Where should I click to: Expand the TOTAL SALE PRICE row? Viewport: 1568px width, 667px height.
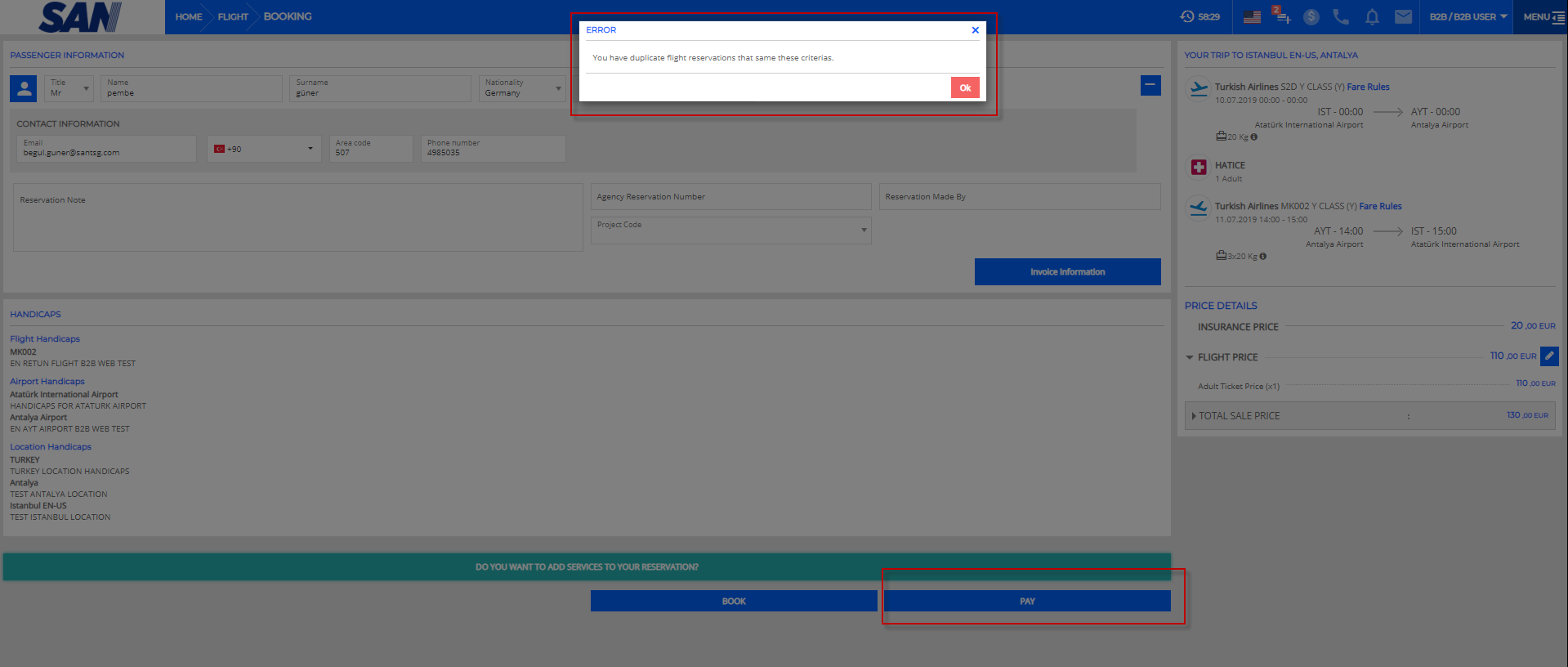1194,416
